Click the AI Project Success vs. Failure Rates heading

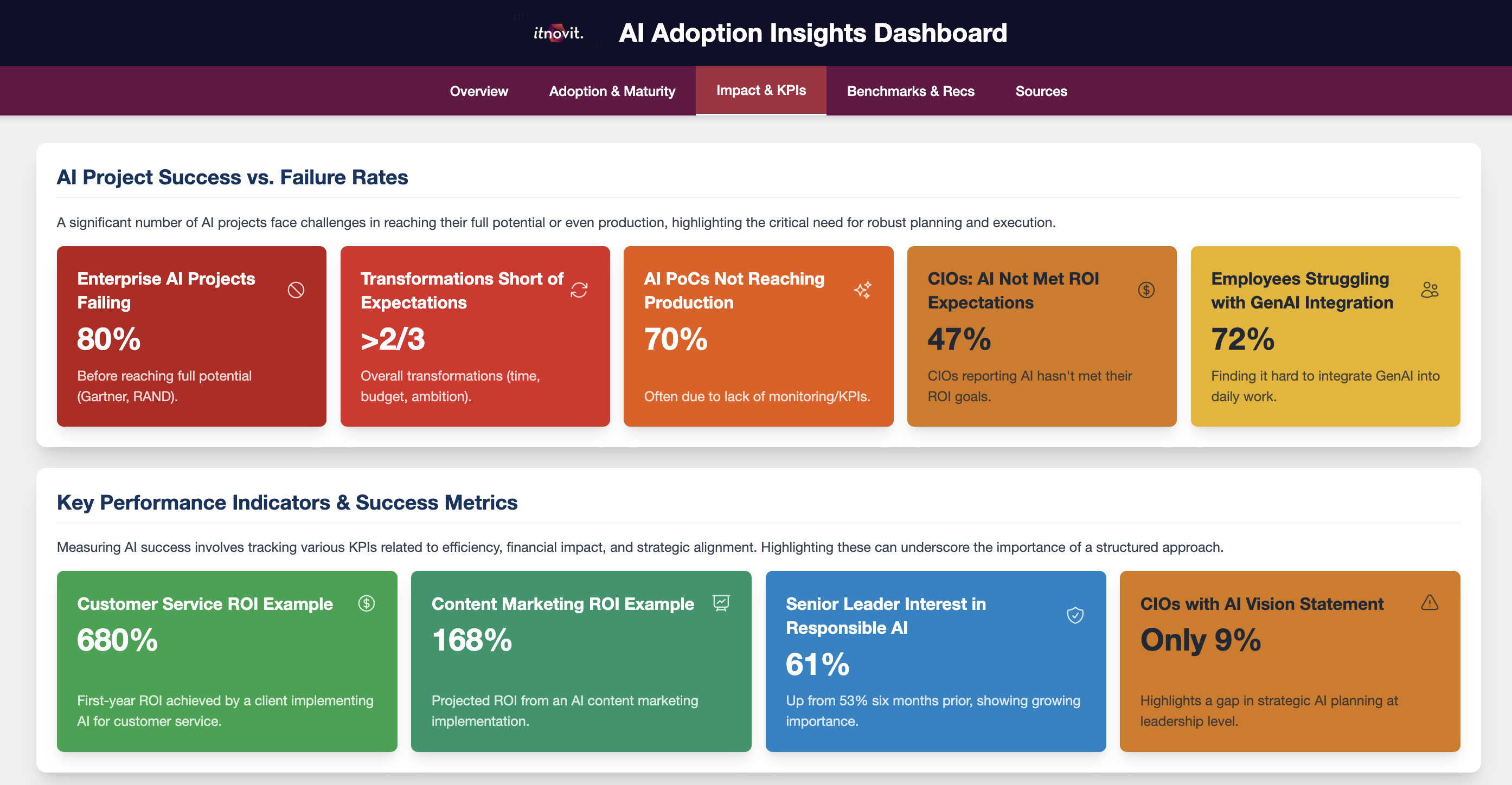[233, 177]
